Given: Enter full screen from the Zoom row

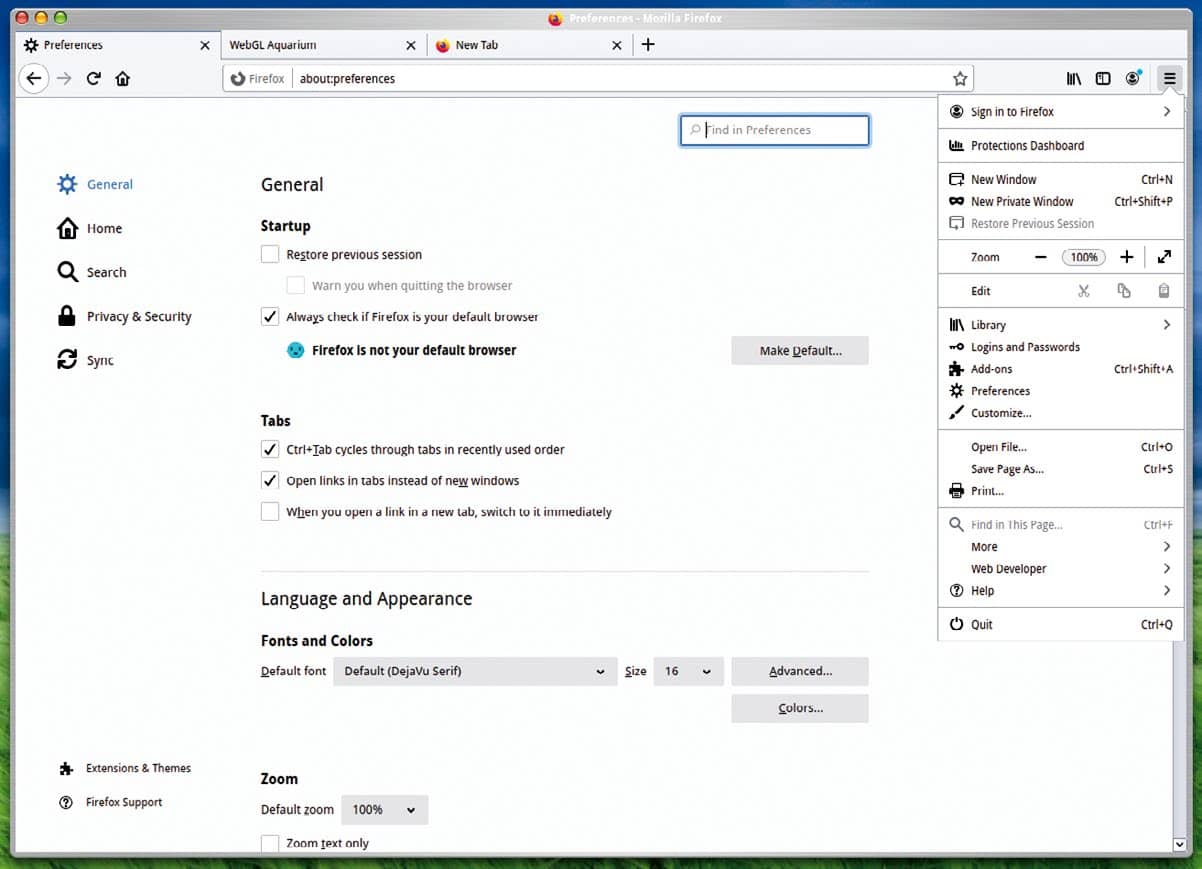Looking at the screenshot, I should [x=1164, y=257].
